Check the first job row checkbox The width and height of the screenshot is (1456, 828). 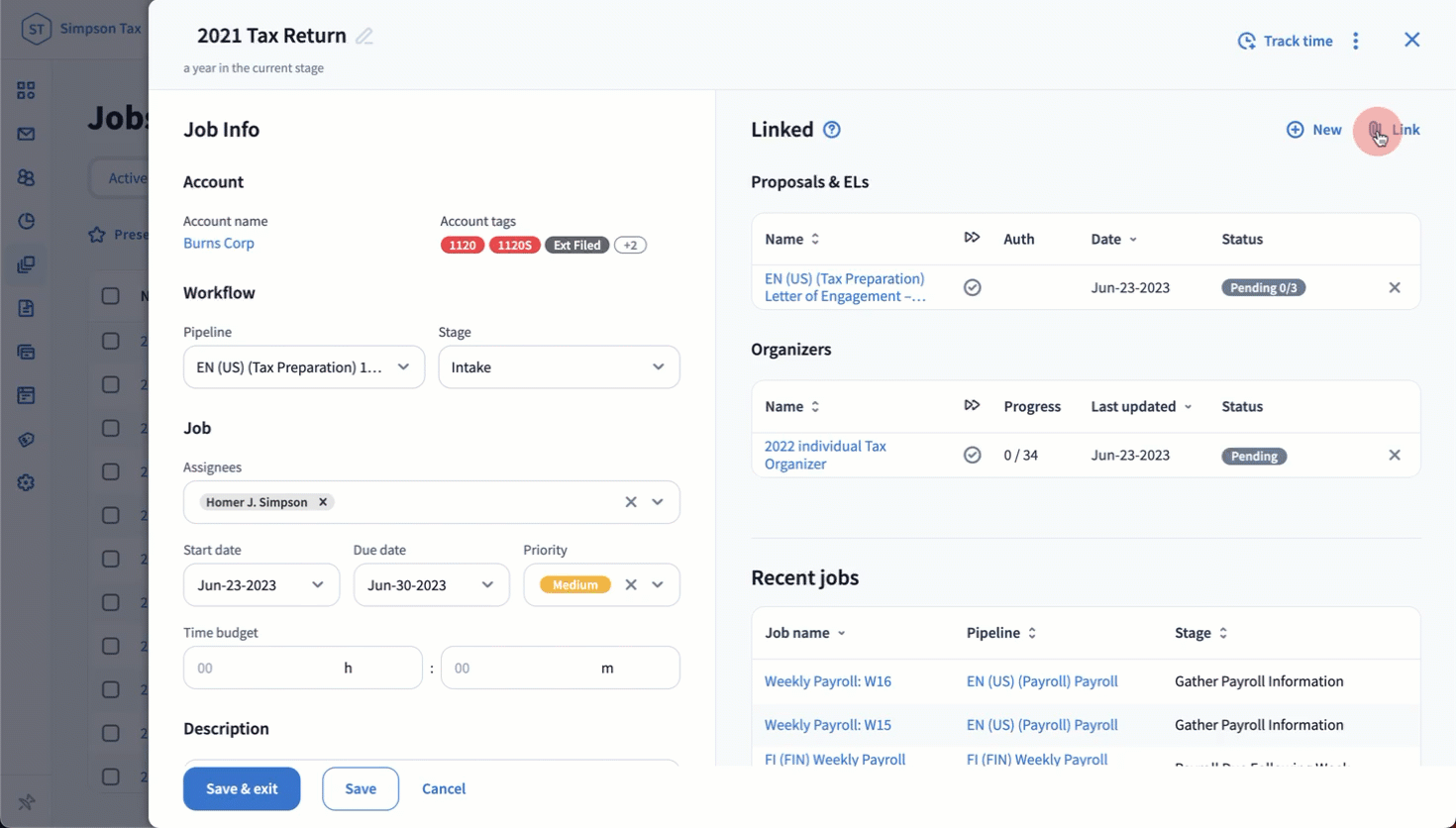point(110,341)
